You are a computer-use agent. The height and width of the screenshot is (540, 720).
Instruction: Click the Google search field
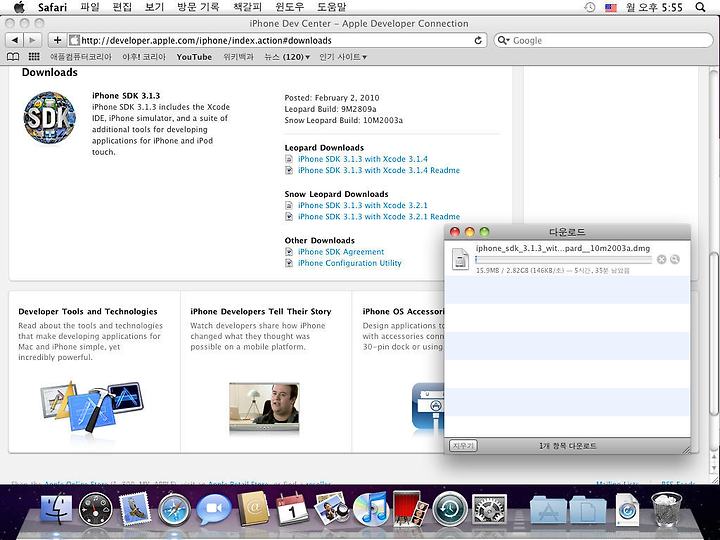(x=603, y=40)
